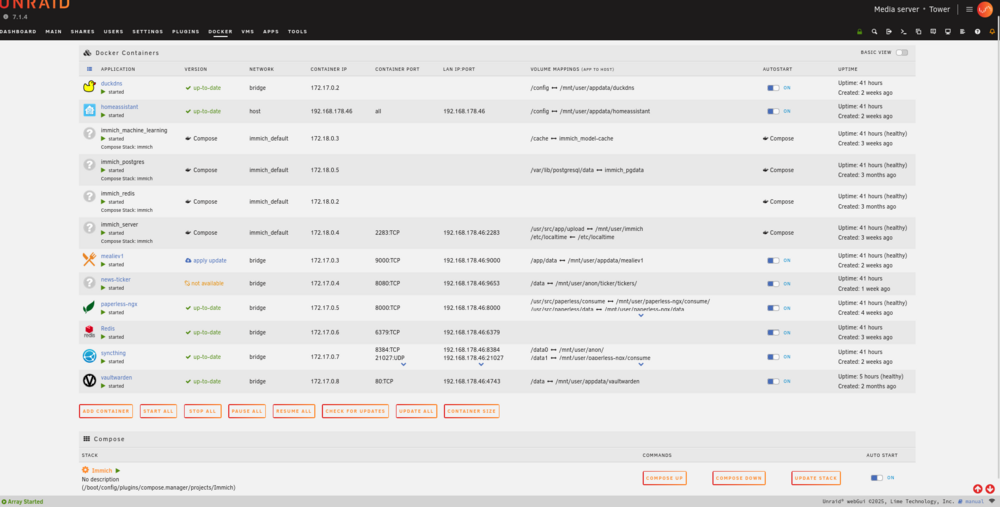
Task: Click the system info monitor icon
Action: click(948, 31)
